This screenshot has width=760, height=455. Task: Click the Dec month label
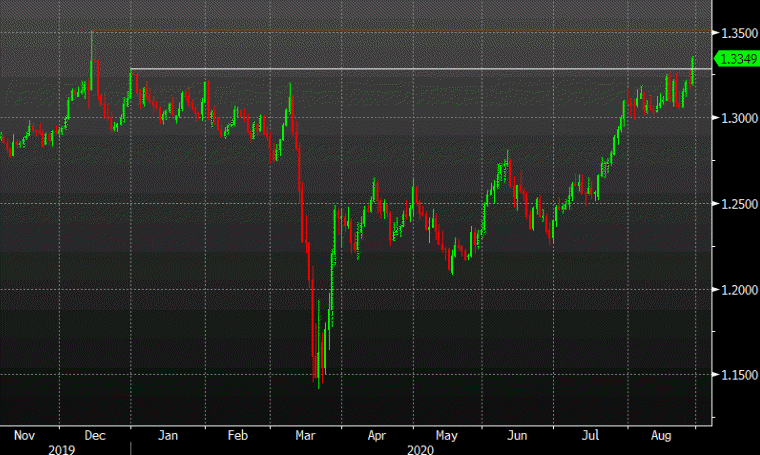click(x=95, y=435)
